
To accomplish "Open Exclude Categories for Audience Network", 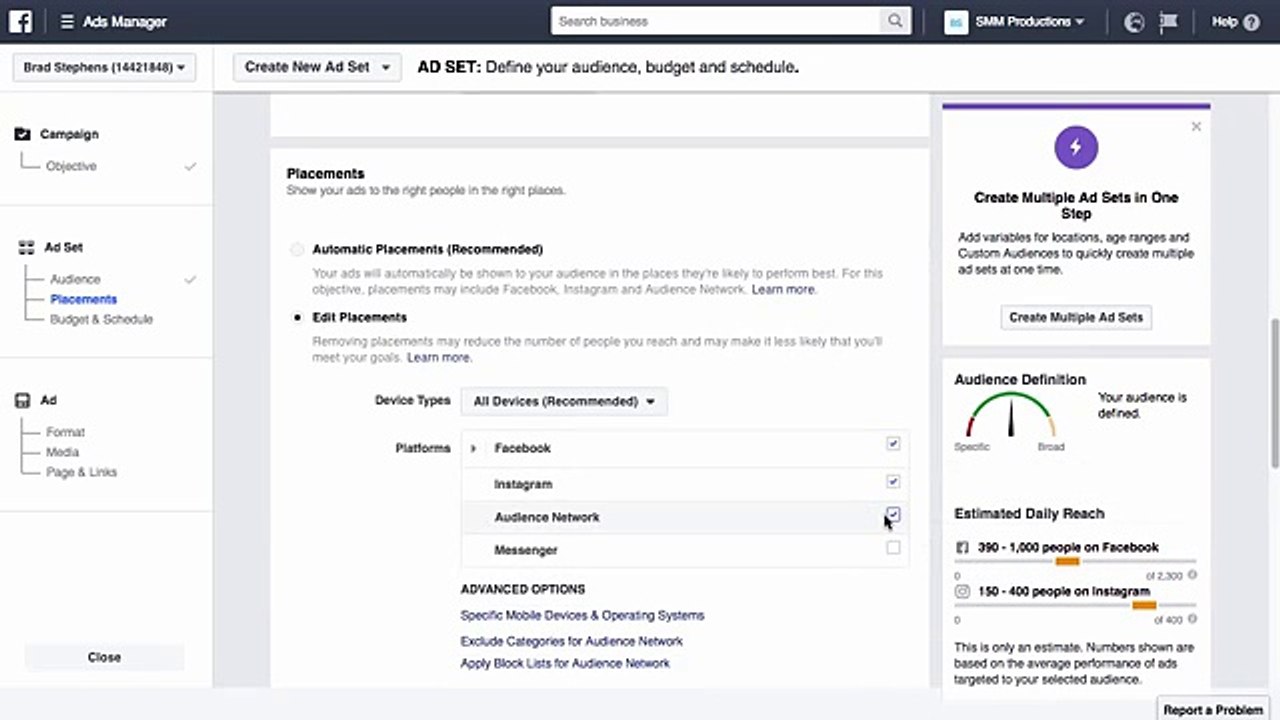I will (572, 641).
